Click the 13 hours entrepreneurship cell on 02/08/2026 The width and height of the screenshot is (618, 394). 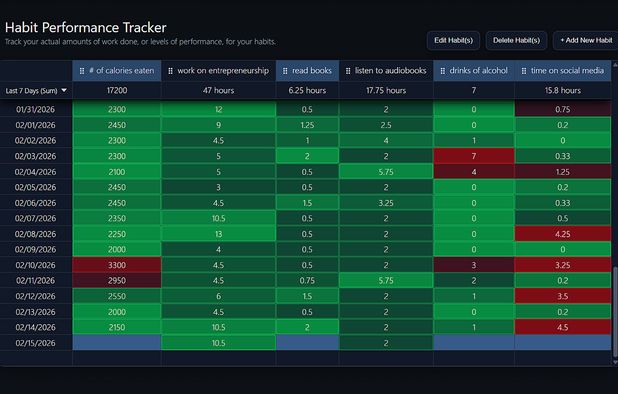pyautogui.click(x=219, y=234)
